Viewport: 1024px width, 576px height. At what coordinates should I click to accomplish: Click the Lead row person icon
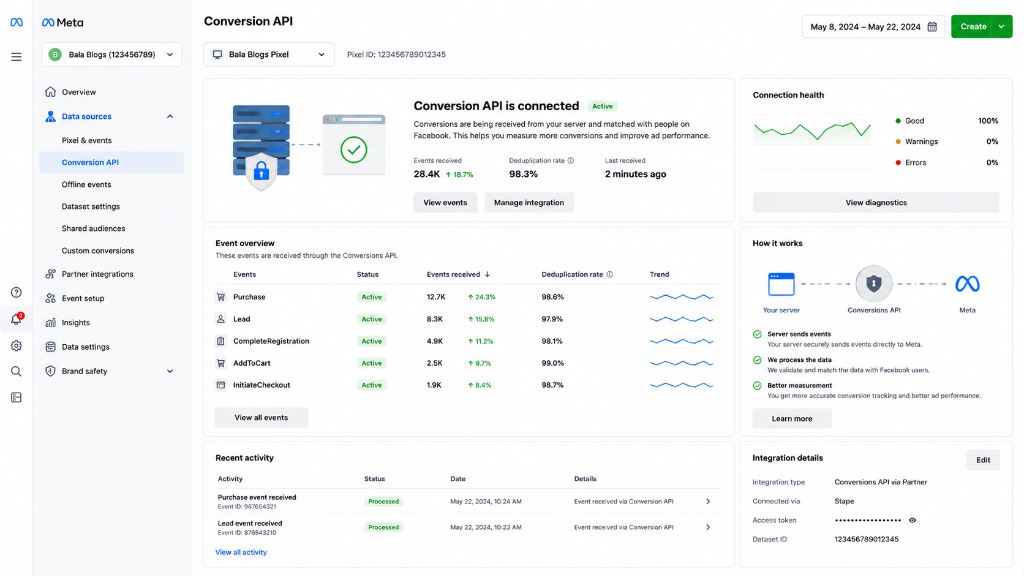(221, 319)
